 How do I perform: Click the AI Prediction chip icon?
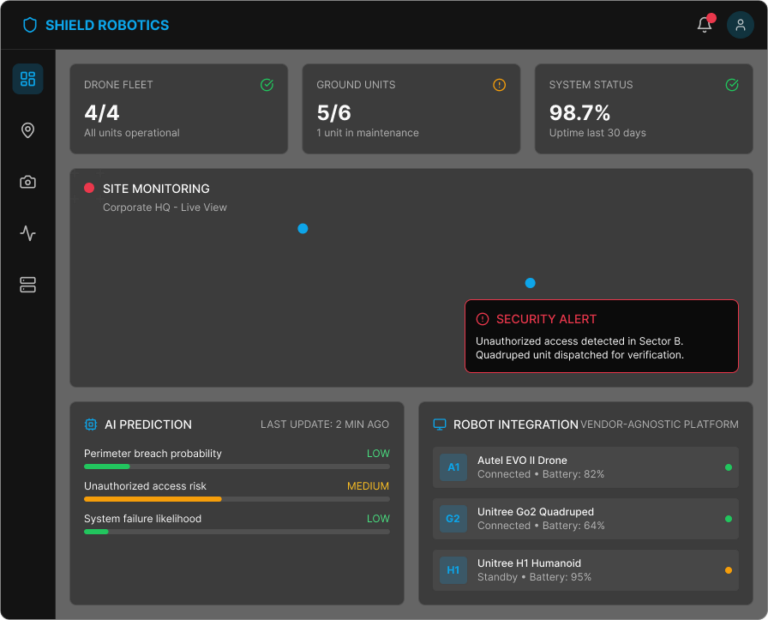91,424
